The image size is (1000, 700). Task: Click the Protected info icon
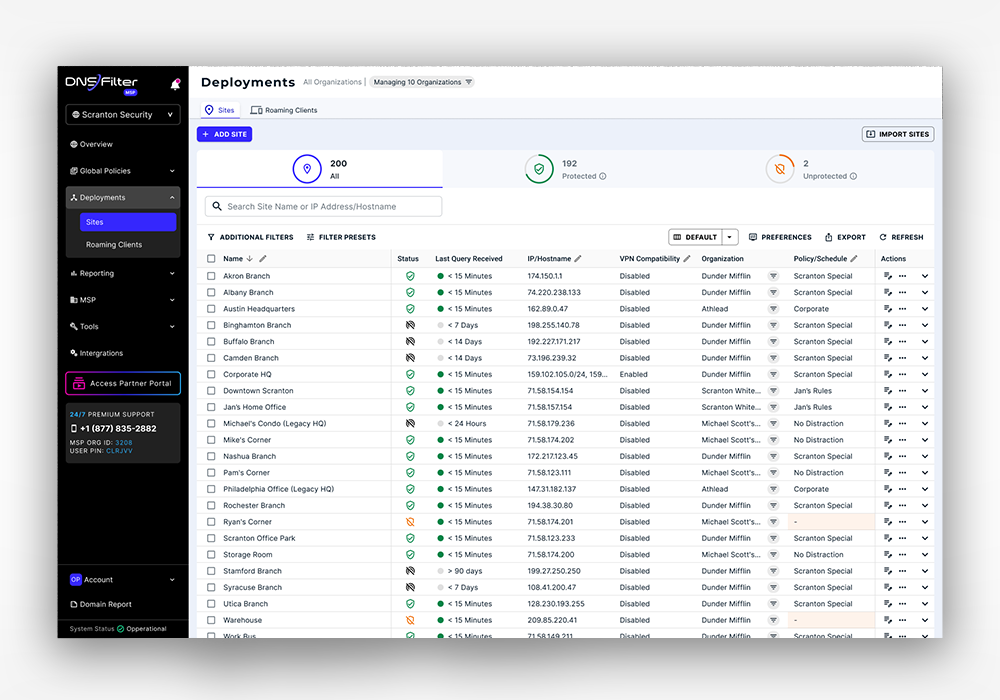(603, 177)
